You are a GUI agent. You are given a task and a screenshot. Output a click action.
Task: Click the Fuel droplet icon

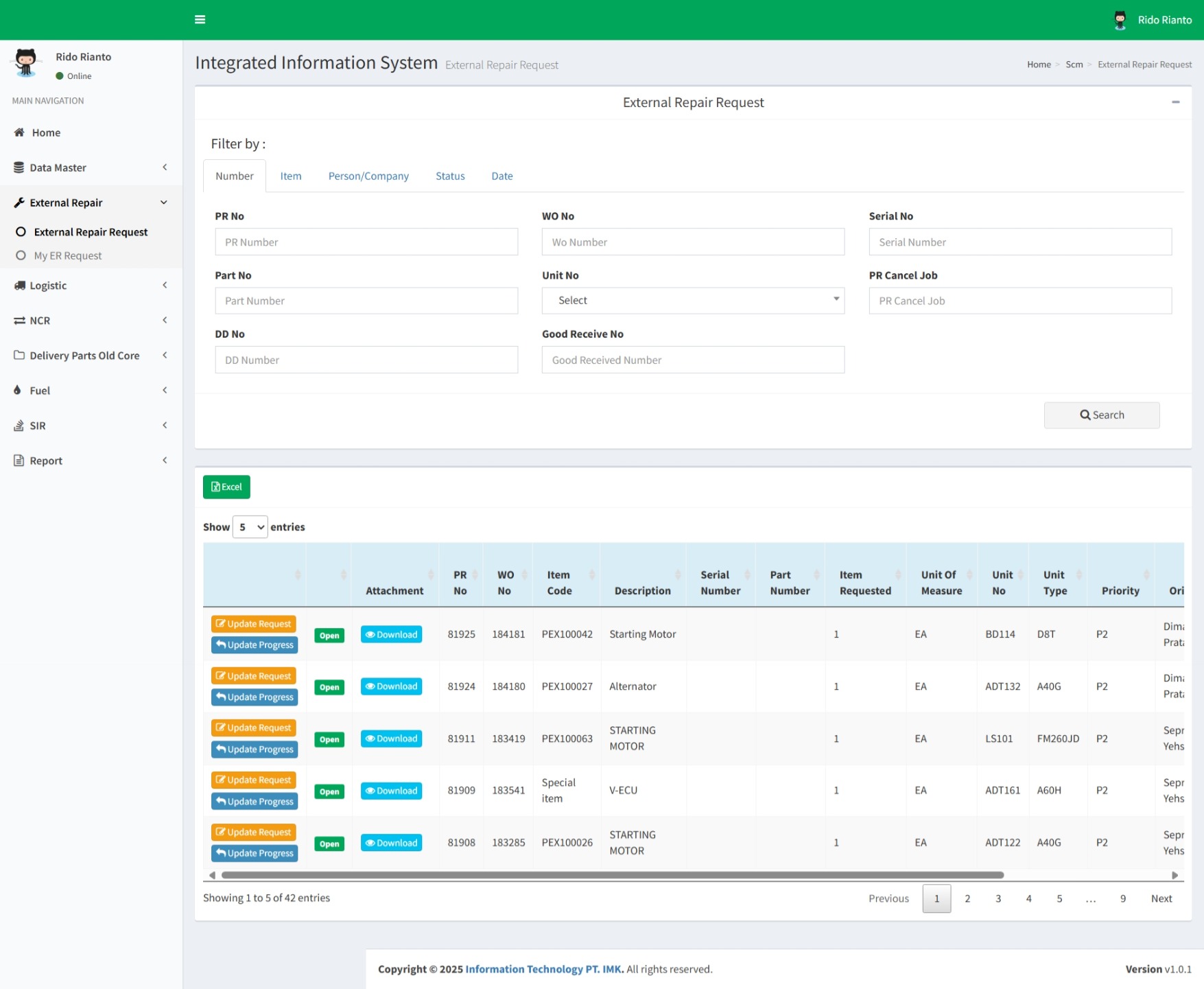[17, 390]
